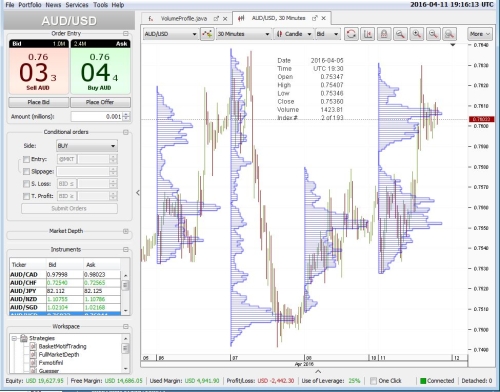
Task: Click the Place Bid button
Action: tap(38, 102)
